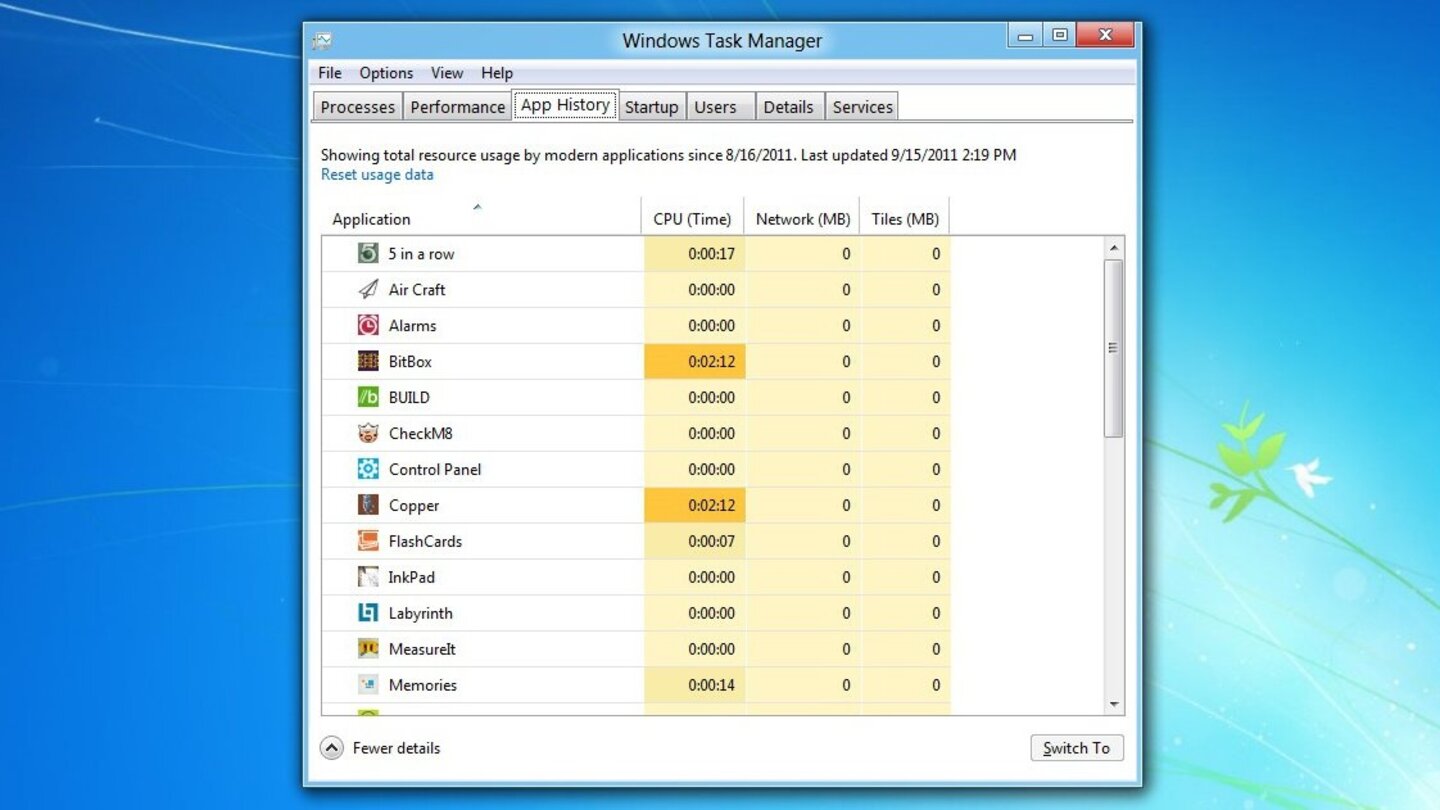Click the 5 in a row app icon
Image resolution: width=1440 pixels, height=810 pixels.
coord(368,253)
